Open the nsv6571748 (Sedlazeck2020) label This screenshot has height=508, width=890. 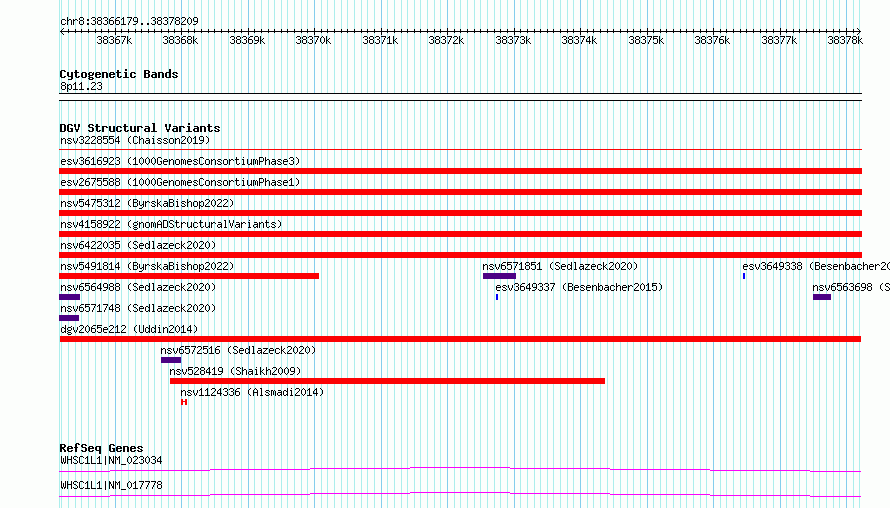(138, 308)
